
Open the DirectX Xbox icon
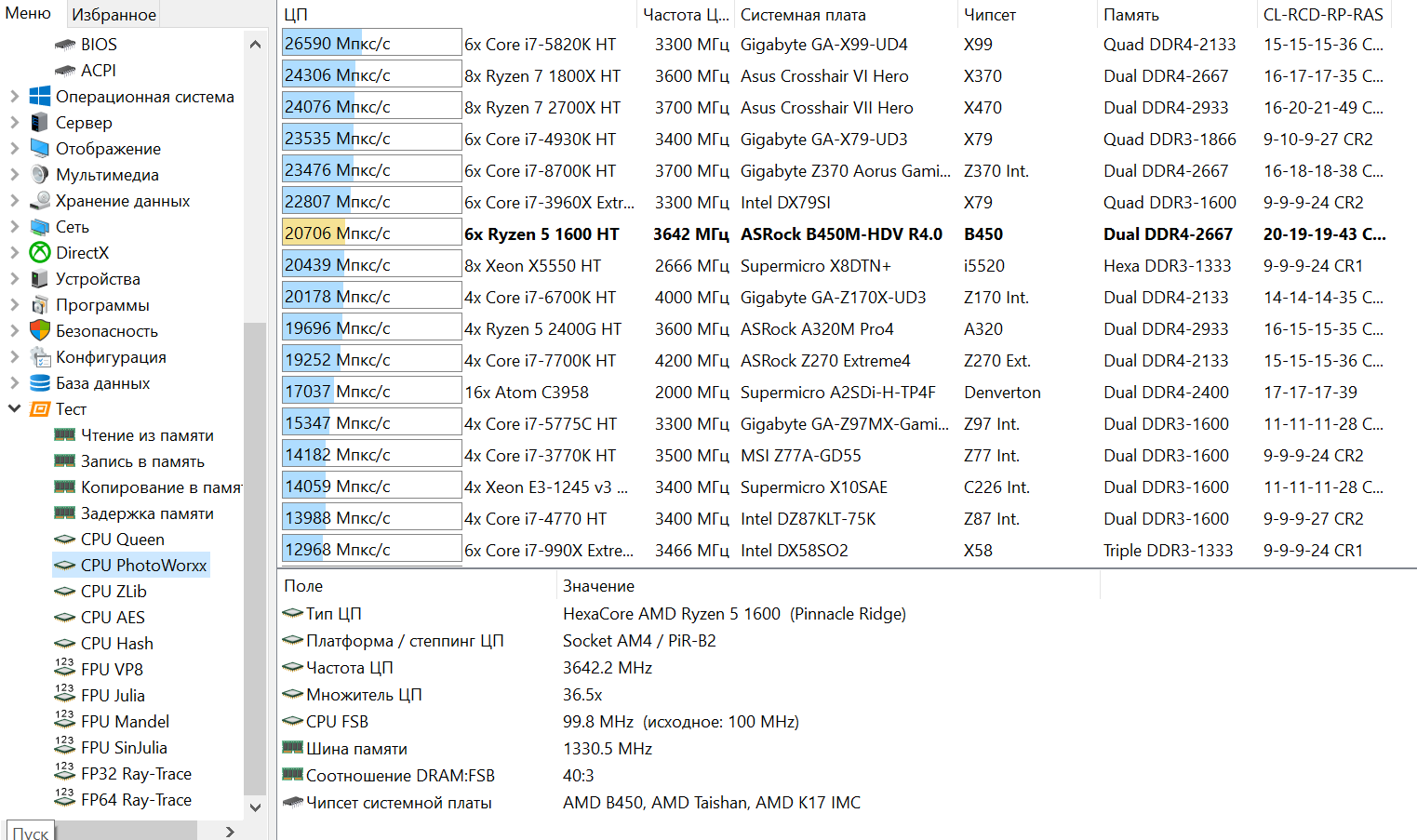tap(40, 253)
